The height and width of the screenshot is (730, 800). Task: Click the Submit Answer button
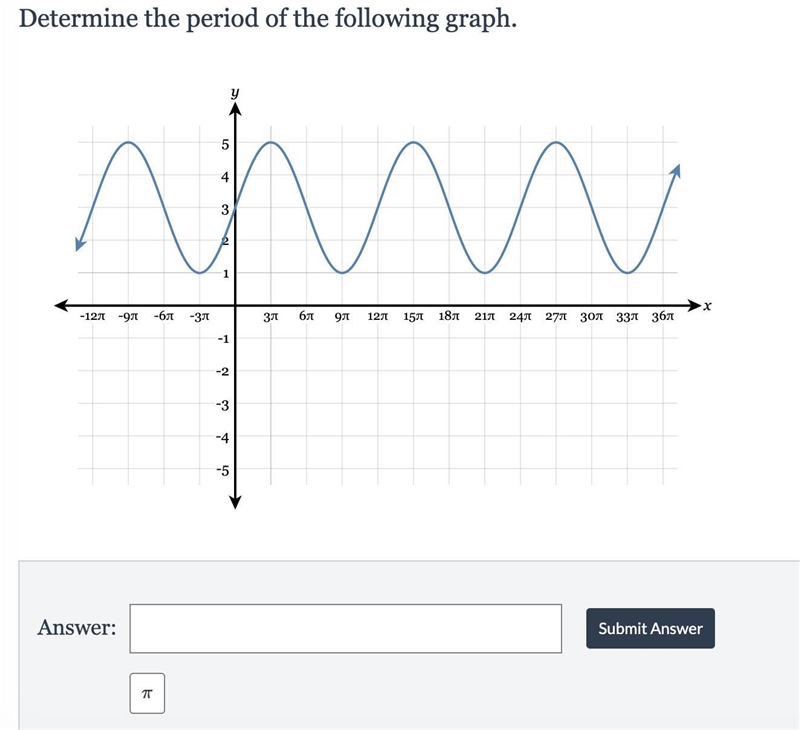point(650,628)
